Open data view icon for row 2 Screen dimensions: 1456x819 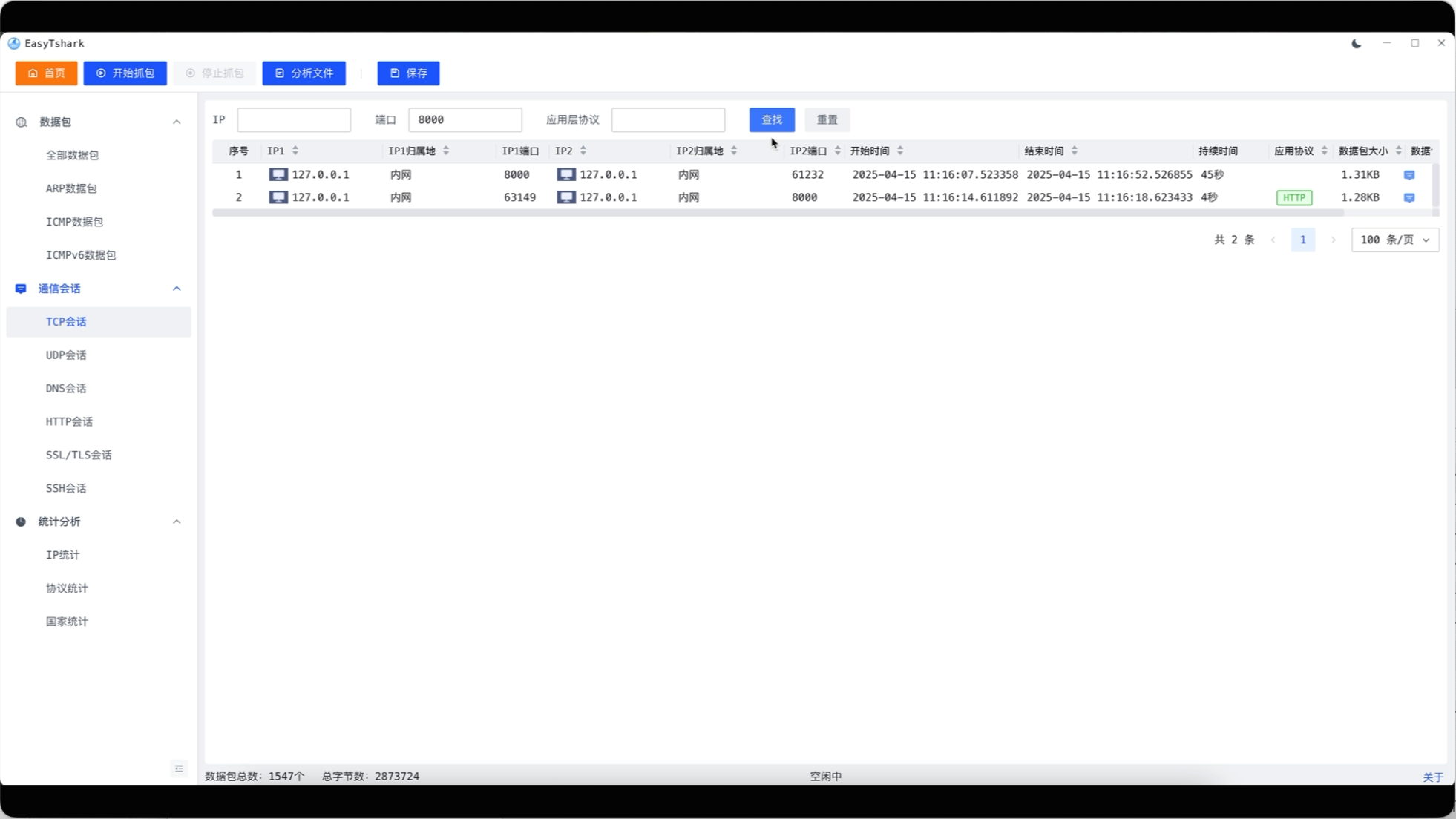tap(1409, 198)
